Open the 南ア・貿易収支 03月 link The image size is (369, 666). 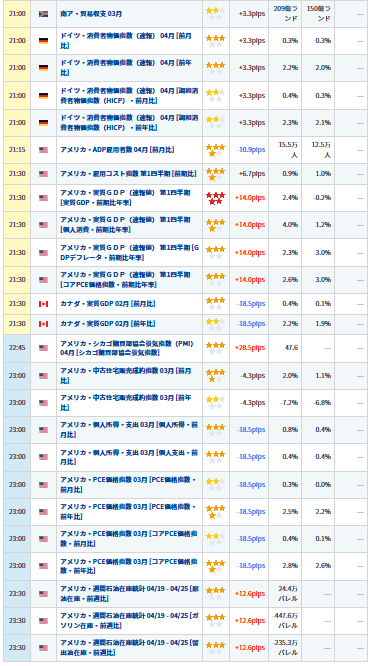(x=91, y=14)
